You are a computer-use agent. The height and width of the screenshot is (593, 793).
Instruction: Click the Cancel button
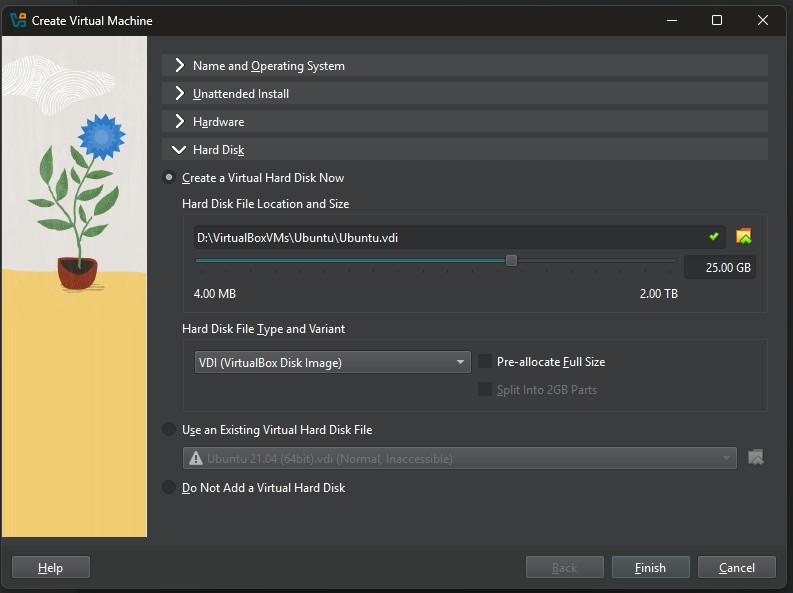[x=737, y=568]
